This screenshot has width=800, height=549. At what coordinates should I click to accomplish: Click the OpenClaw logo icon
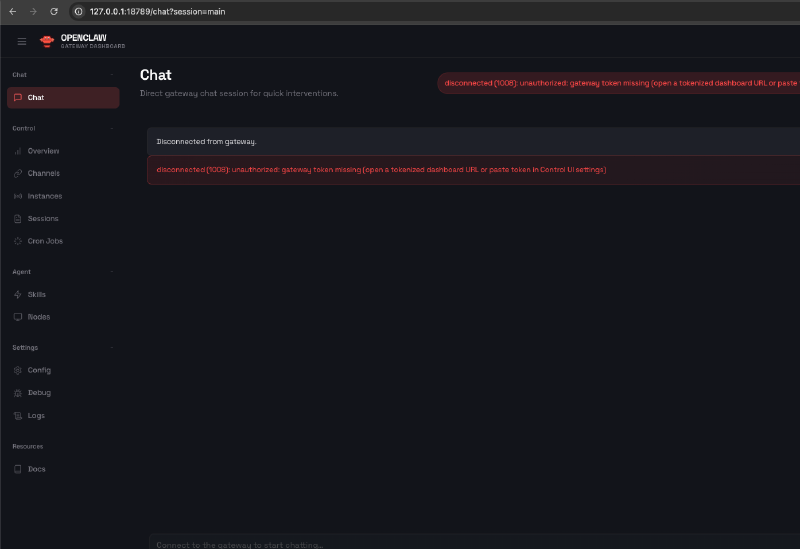tap(47, 41)
